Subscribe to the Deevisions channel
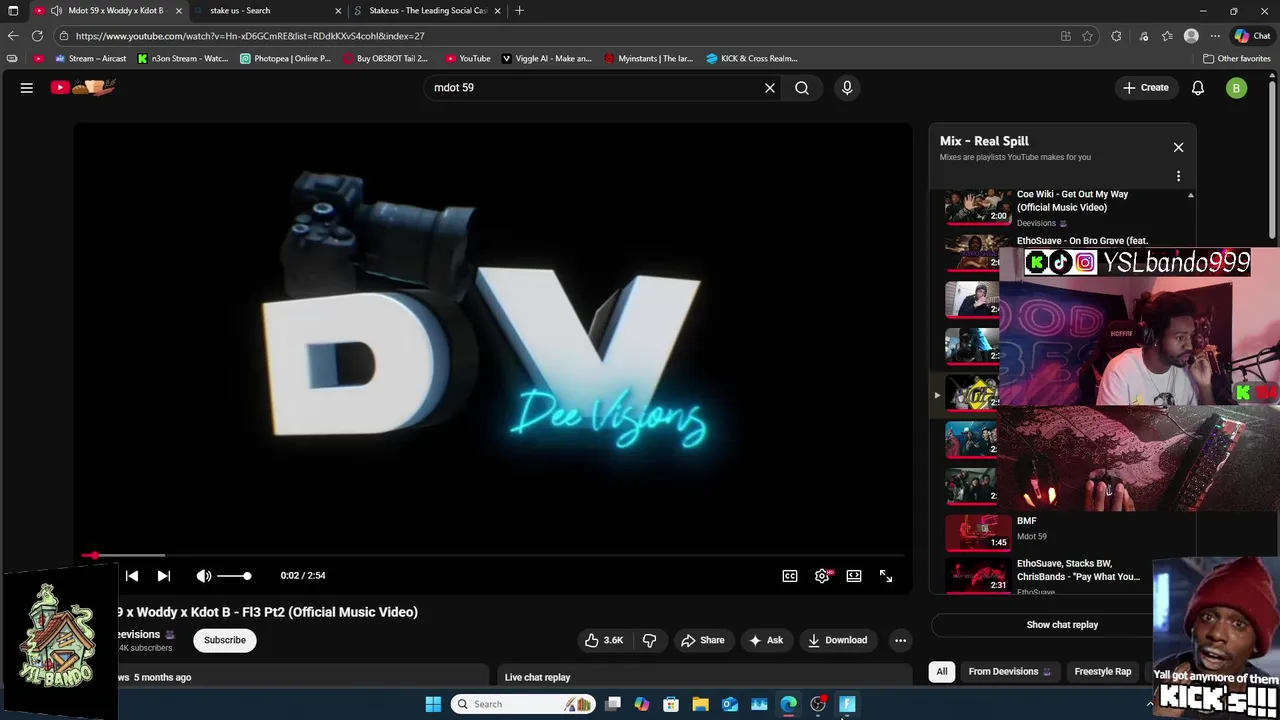The image size is (1280, 720). pyautogui.click(x=225, y=640)
